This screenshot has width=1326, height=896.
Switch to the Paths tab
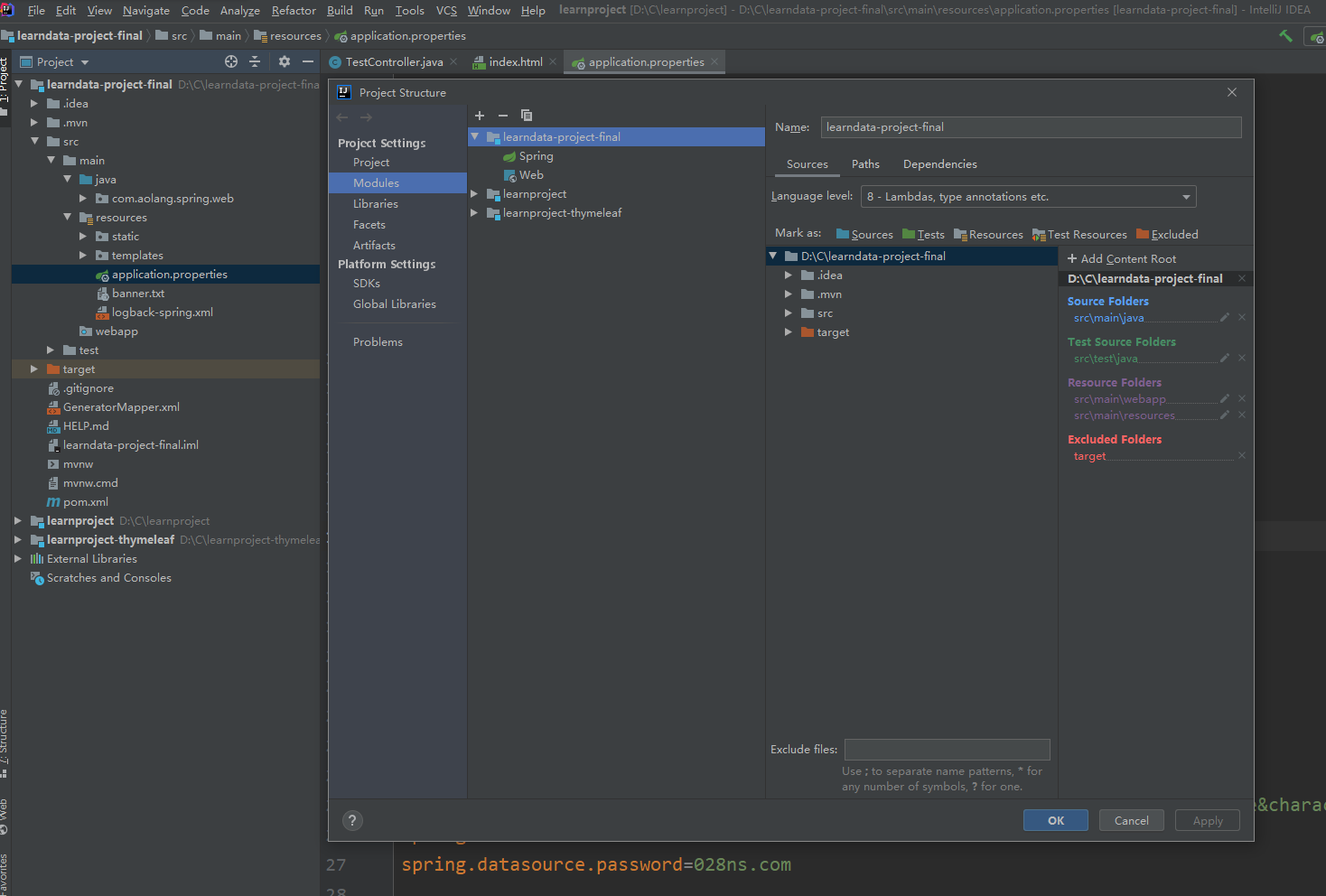click(865, 163)
